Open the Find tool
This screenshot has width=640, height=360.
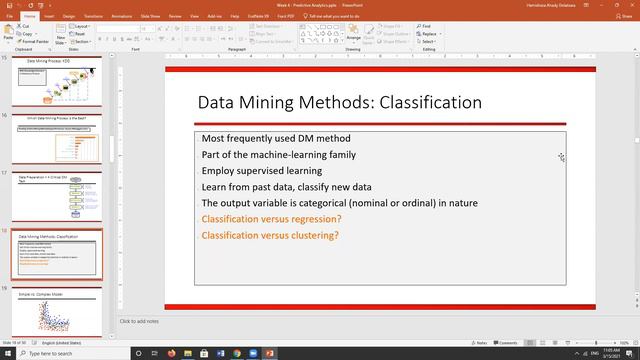pyautogui.click(x=424, y=26)
